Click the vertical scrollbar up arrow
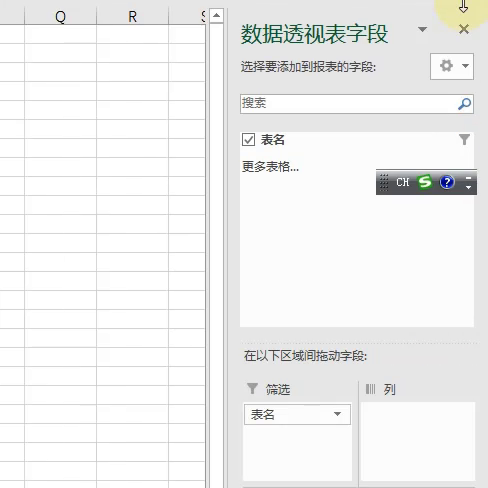 pyautogui.click(x=217, y=15)
